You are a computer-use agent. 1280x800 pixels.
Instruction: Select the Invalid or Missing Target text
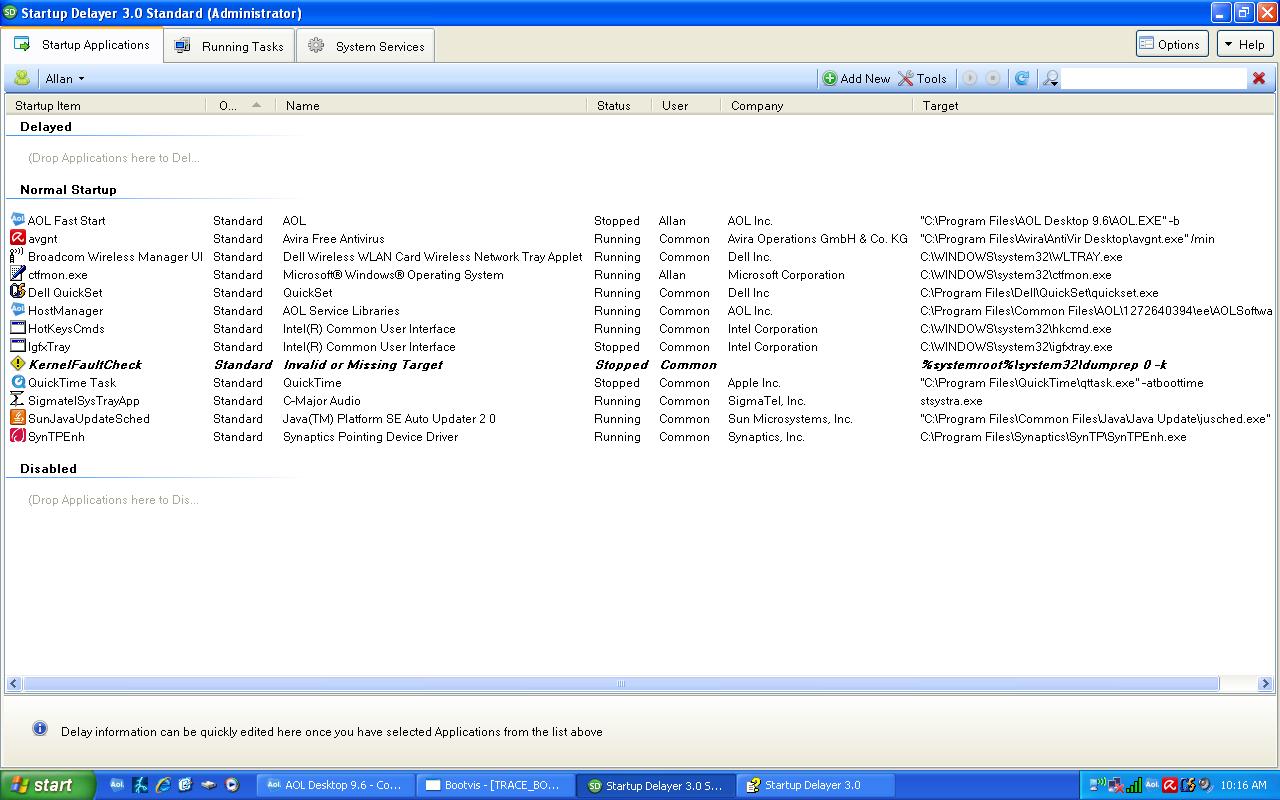(x=363, y=365)
